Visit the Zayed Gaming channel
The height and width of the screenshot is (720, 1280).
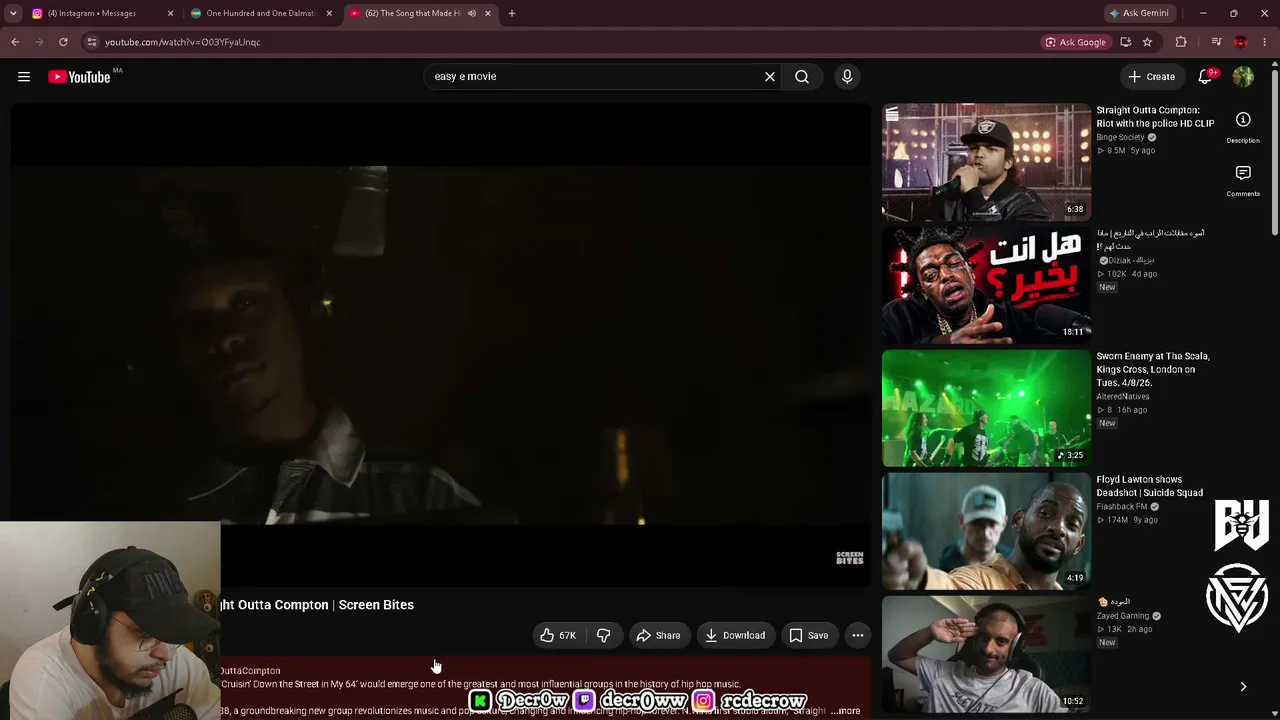coord(1123,616)
